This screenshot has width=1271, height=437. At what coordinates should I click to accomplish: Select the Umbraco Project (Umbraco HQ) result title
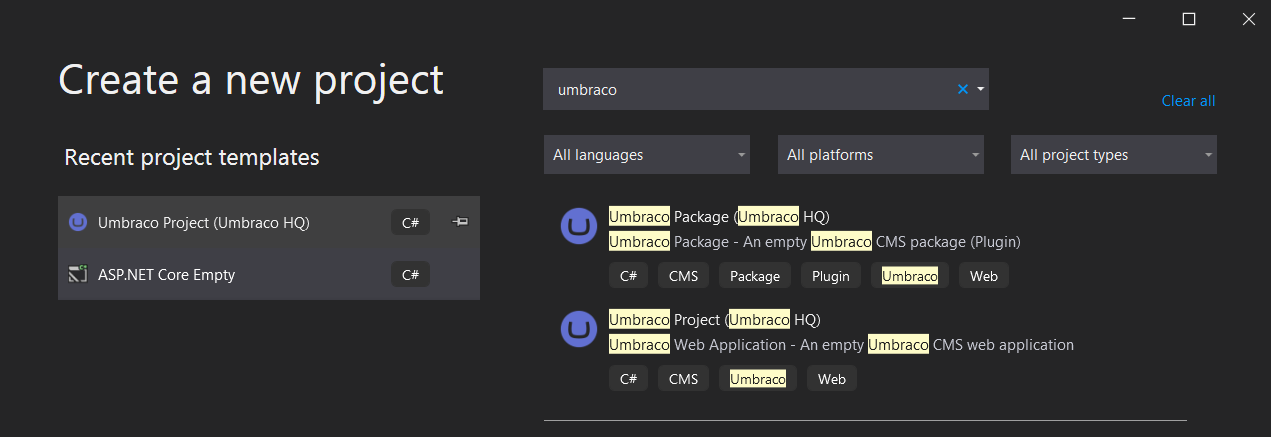pyautogui.click(x=714, y=319)
